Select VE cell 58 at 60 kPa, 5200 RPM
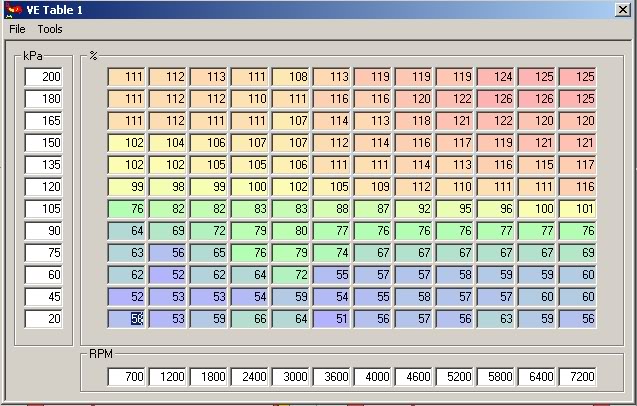This screenshot has height=406, width=637. click(455, 274)
